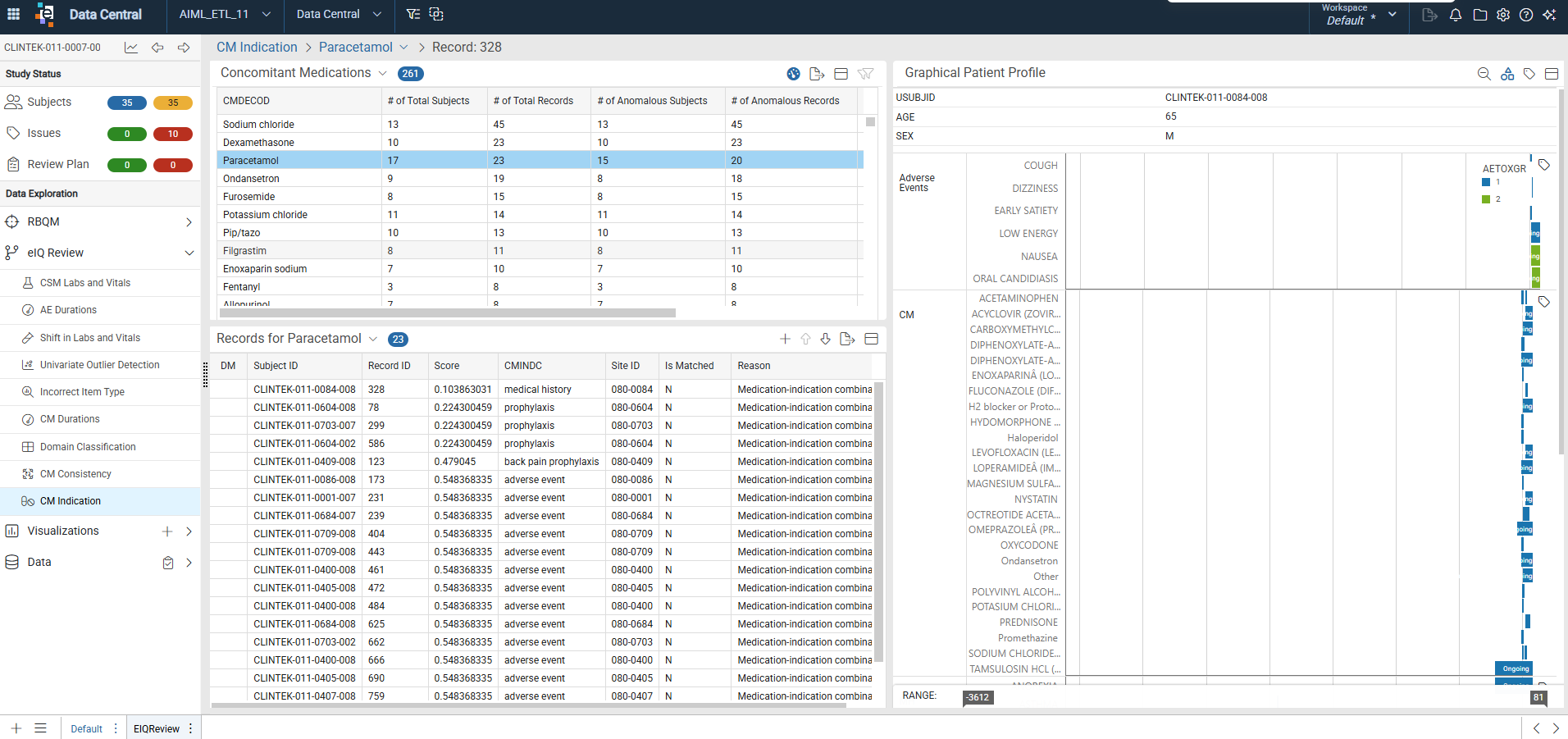1568x739 pixels.
Task: Click the down arrow icon in Records panel
Action: coord(825,339)
